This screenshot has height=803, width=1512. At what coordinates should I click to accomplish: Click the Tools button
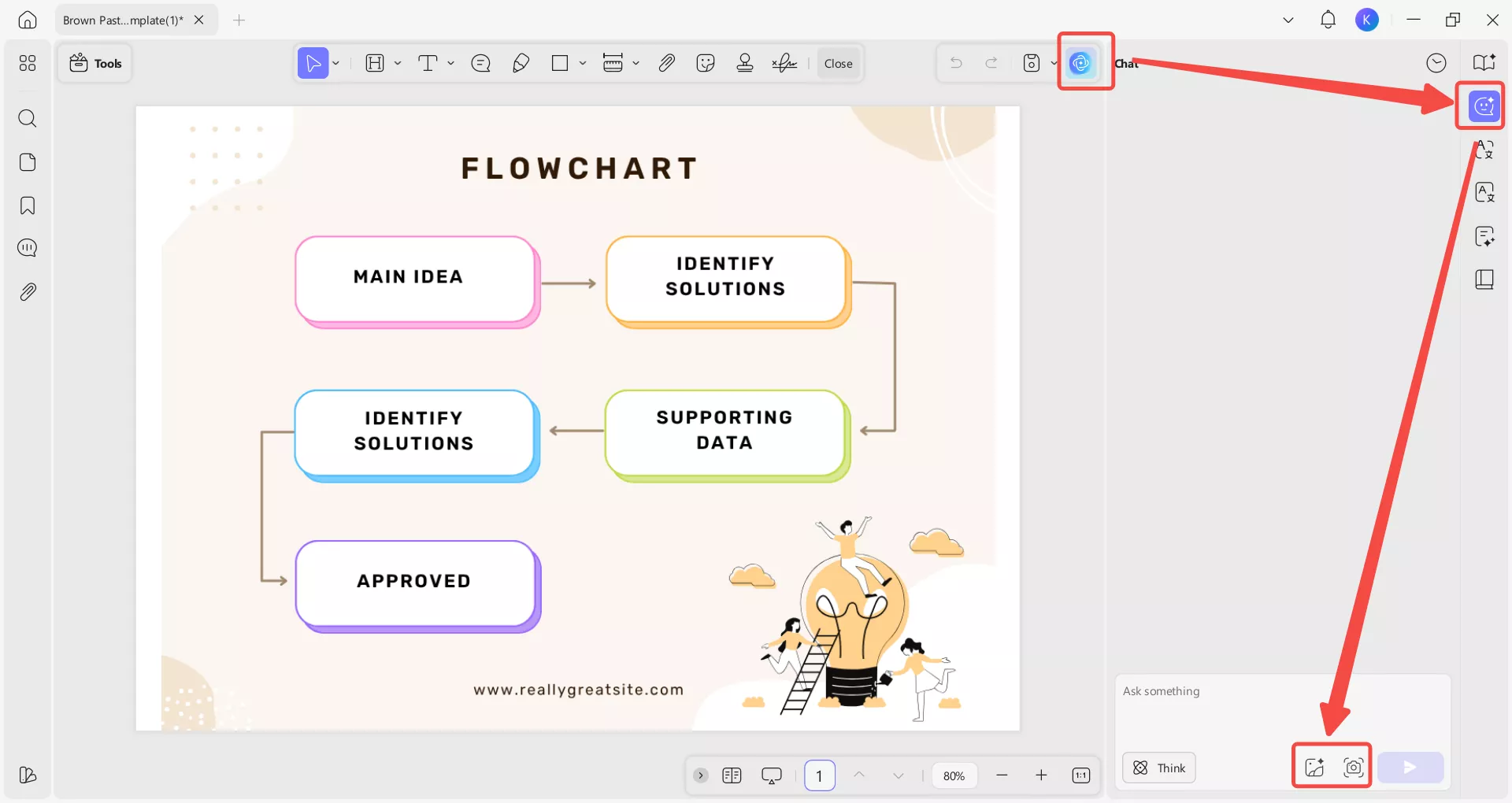[95, 64]
